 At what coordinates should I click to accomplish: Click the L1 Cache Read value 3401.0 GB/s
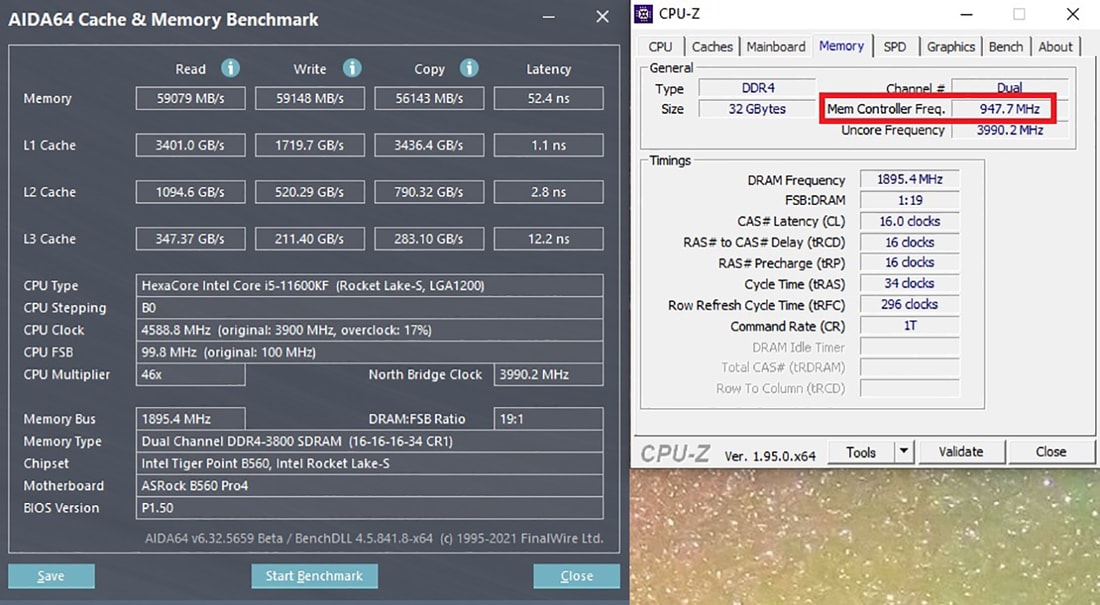[x=190, y=145]
